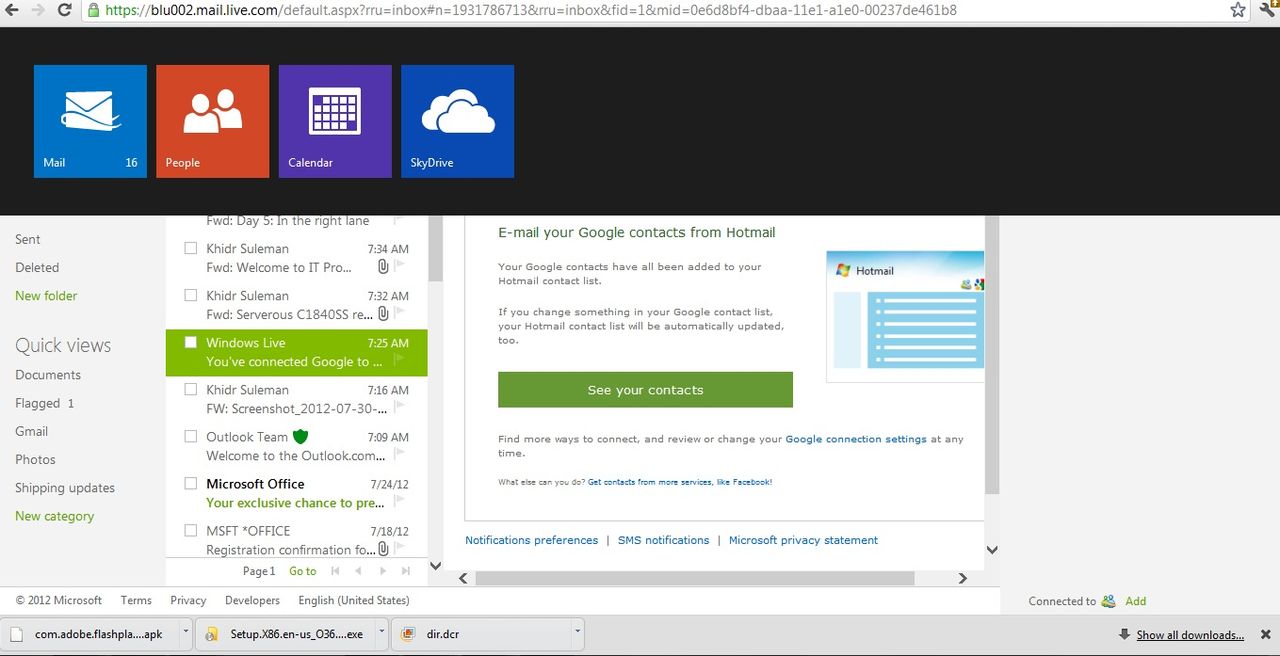Open the Photos quick view
The height and width of the screenshot is (656, 1280).
35,459
